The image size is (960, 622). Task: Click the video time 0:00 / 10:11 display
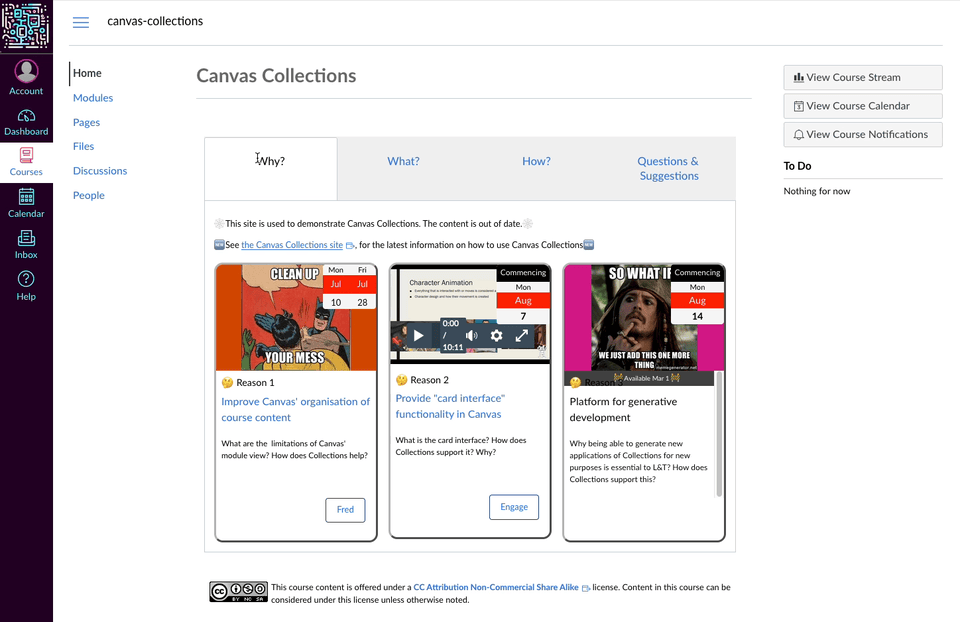pos(451,335)
